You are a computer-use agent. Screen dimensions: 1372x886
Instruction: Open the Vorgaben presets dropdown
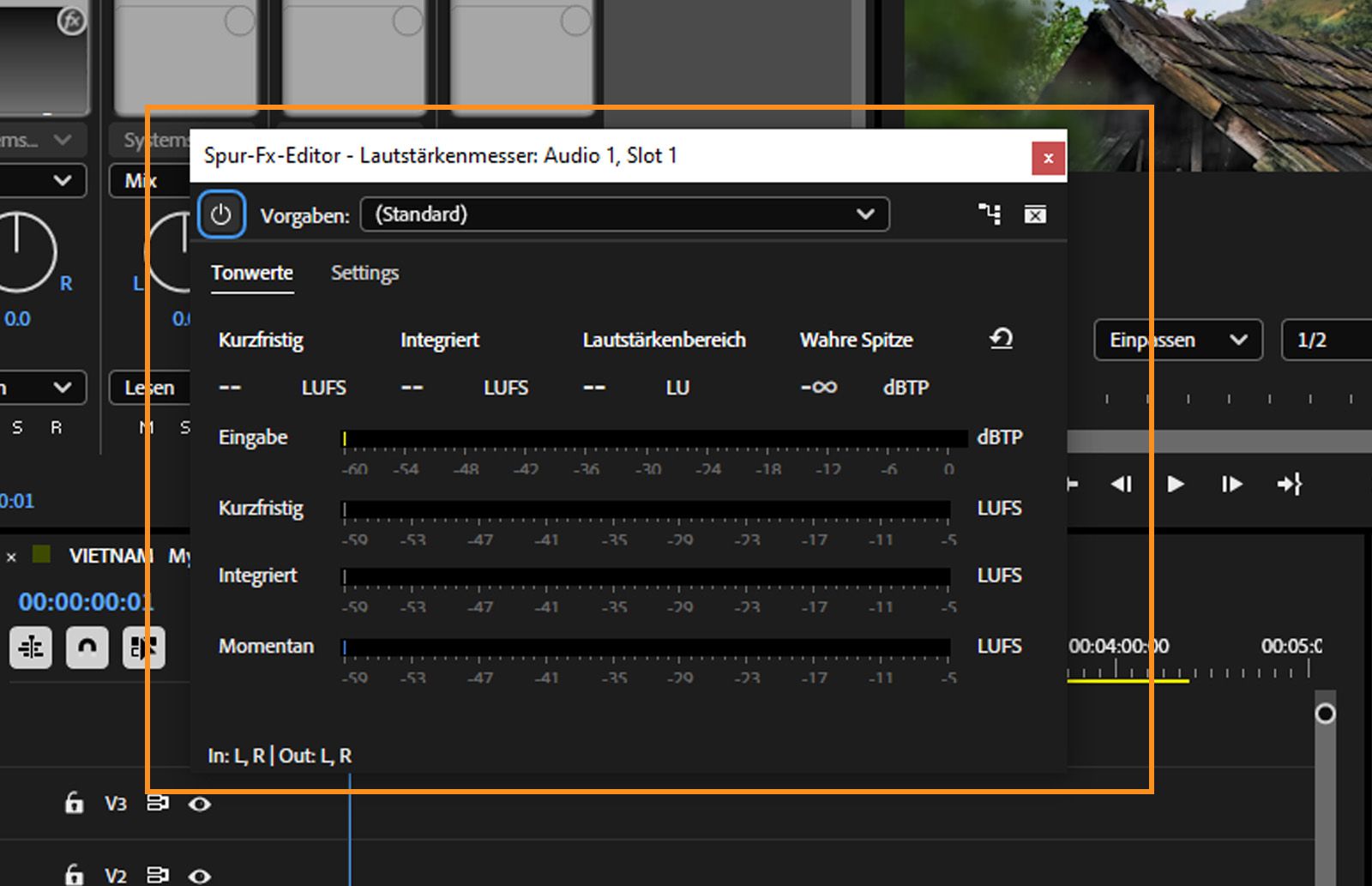(625, 214)
